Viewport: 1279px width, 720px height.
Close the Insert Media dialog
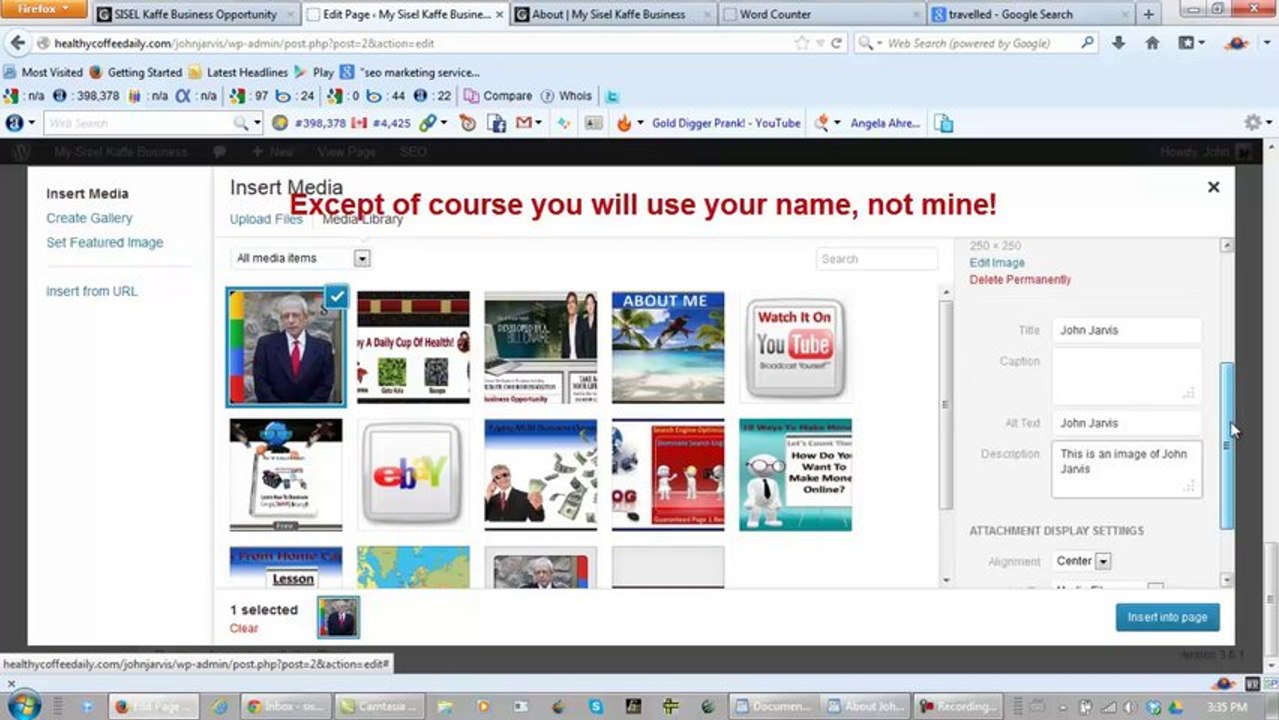(1213, 187)
